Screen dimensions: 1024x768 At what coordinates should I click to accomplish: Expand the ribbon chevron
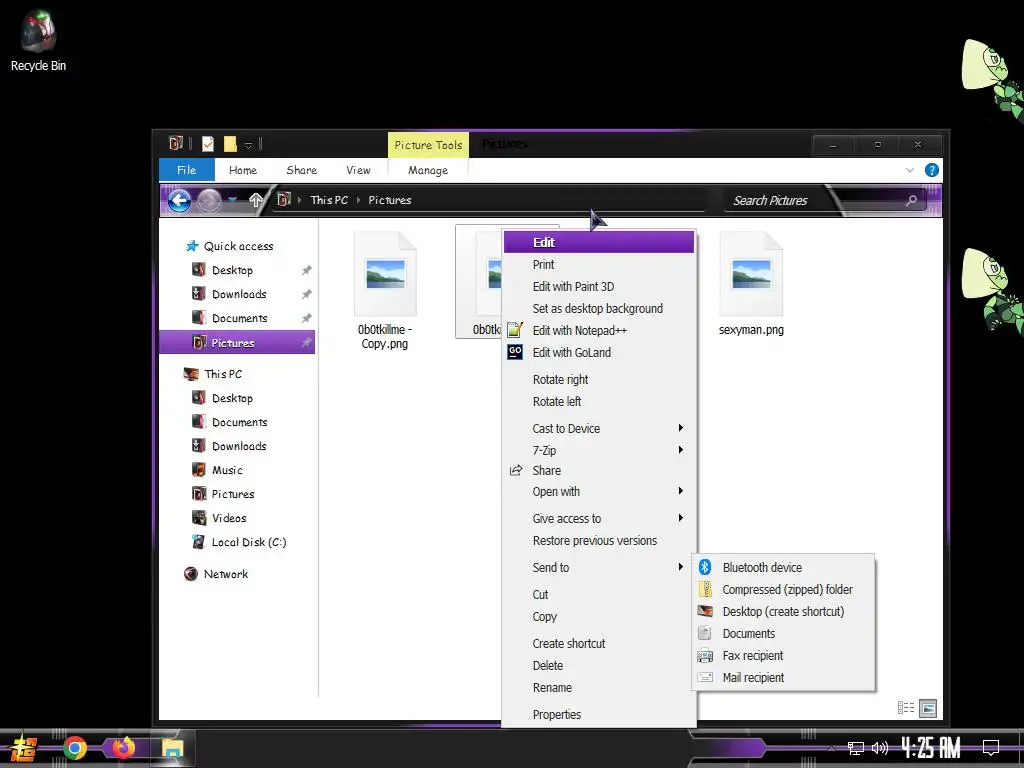[910, 170]
